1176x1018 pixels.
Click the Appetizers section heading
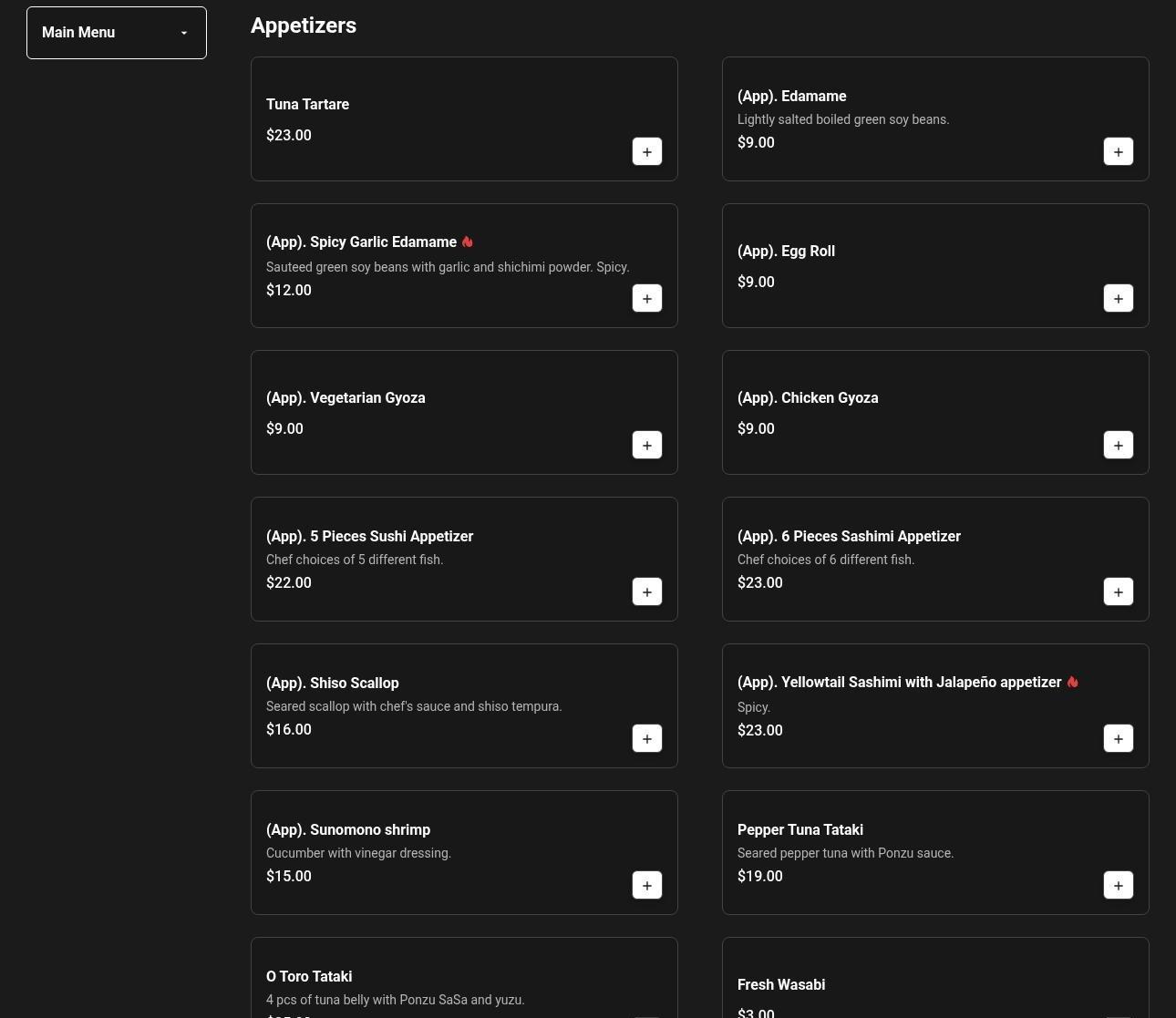click(x=304, y=26)
